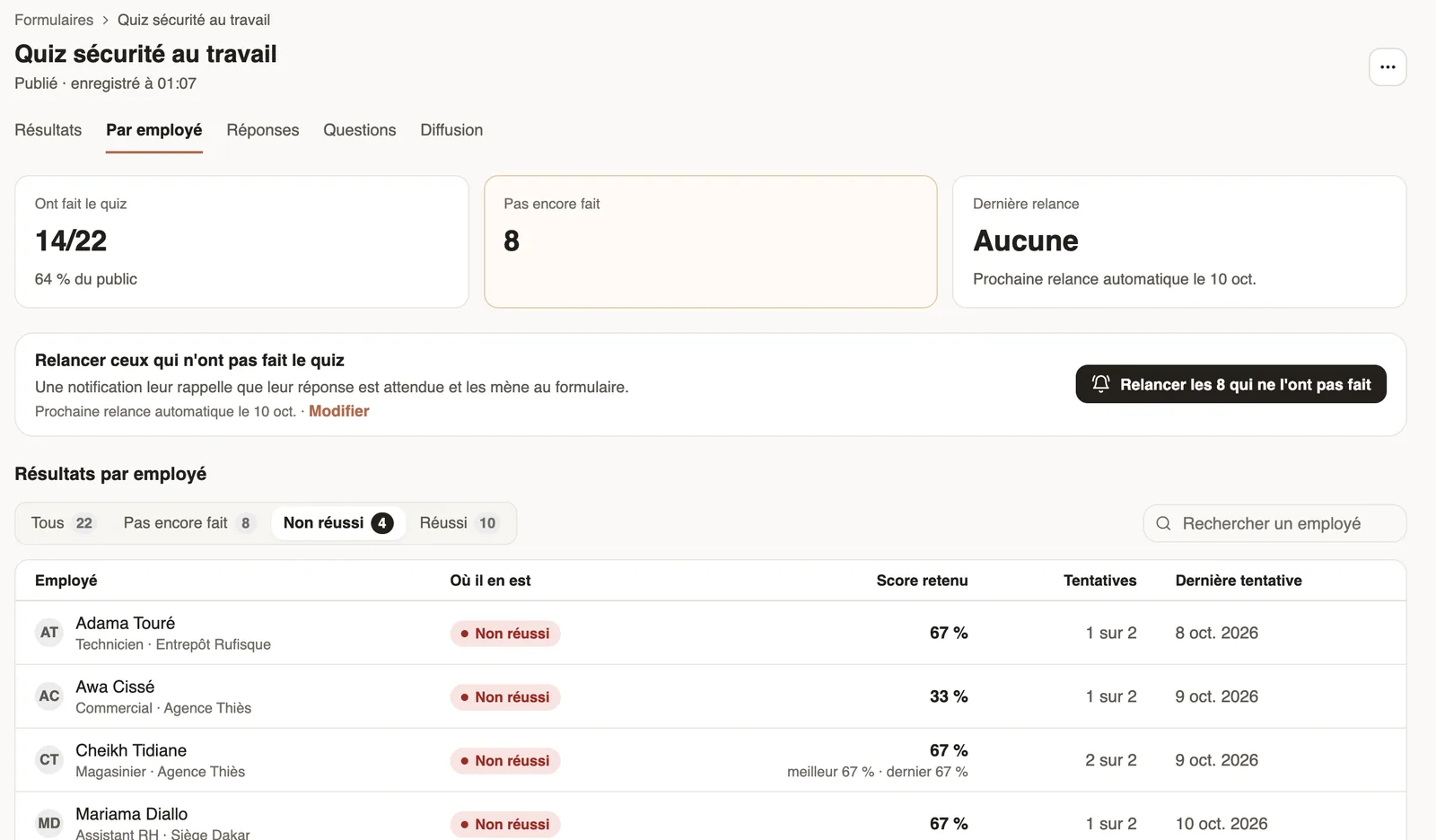Click the AC avatar for Awa Cissé

click(49, 696)
